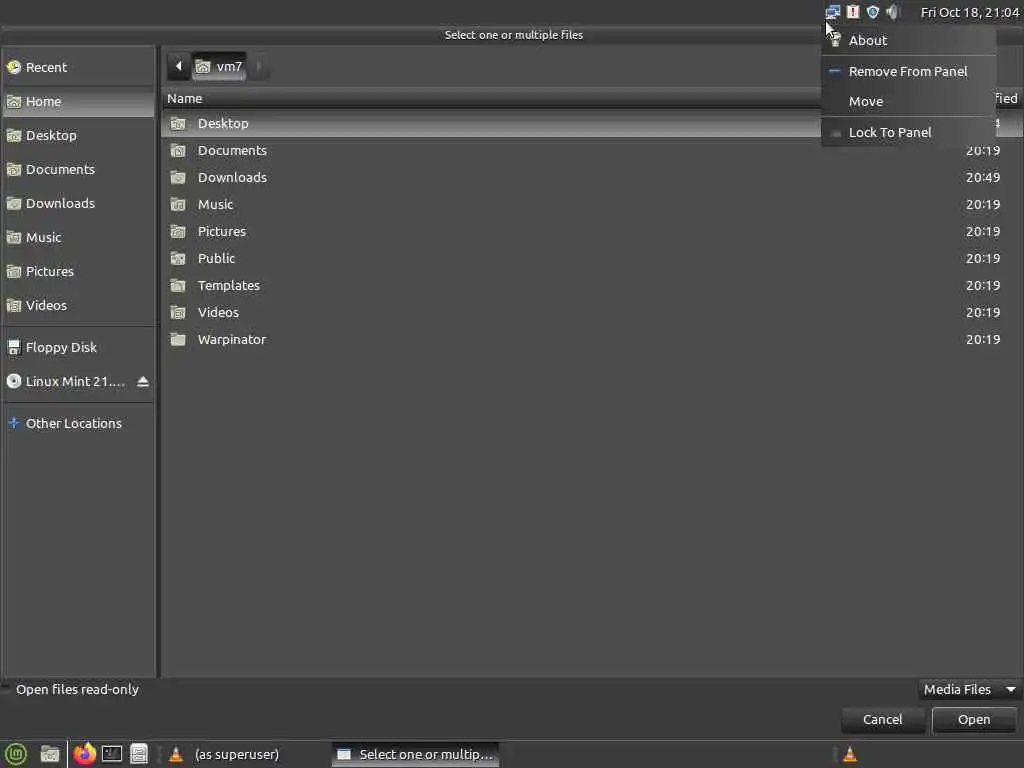Select the Downloads folder in file list
The image size is (1024, 768).
tap(592, 178)
